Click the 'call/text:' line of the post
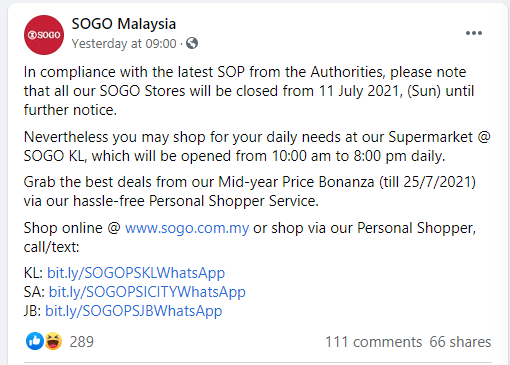Viewport: 510px width, 365px height. (51, 247)
